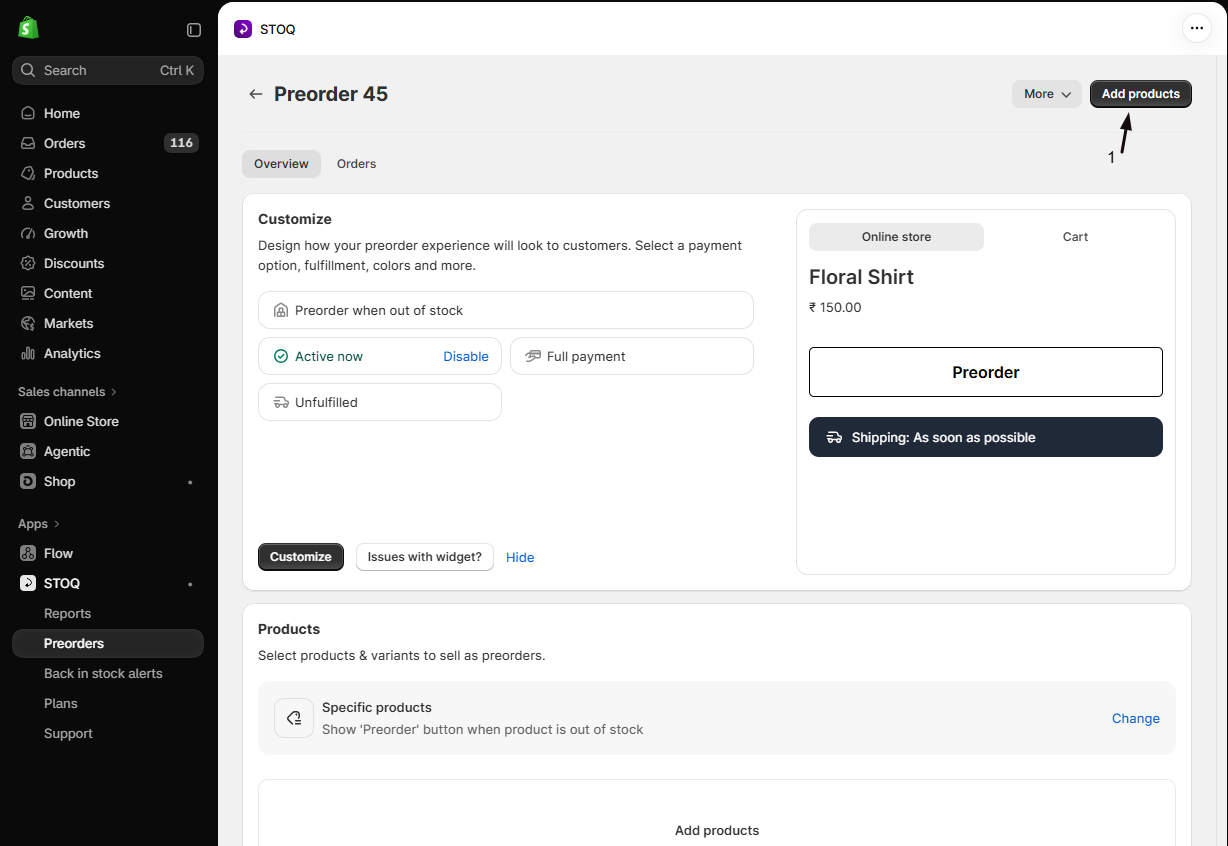Select the Online store preview tab

pos(896,237)
